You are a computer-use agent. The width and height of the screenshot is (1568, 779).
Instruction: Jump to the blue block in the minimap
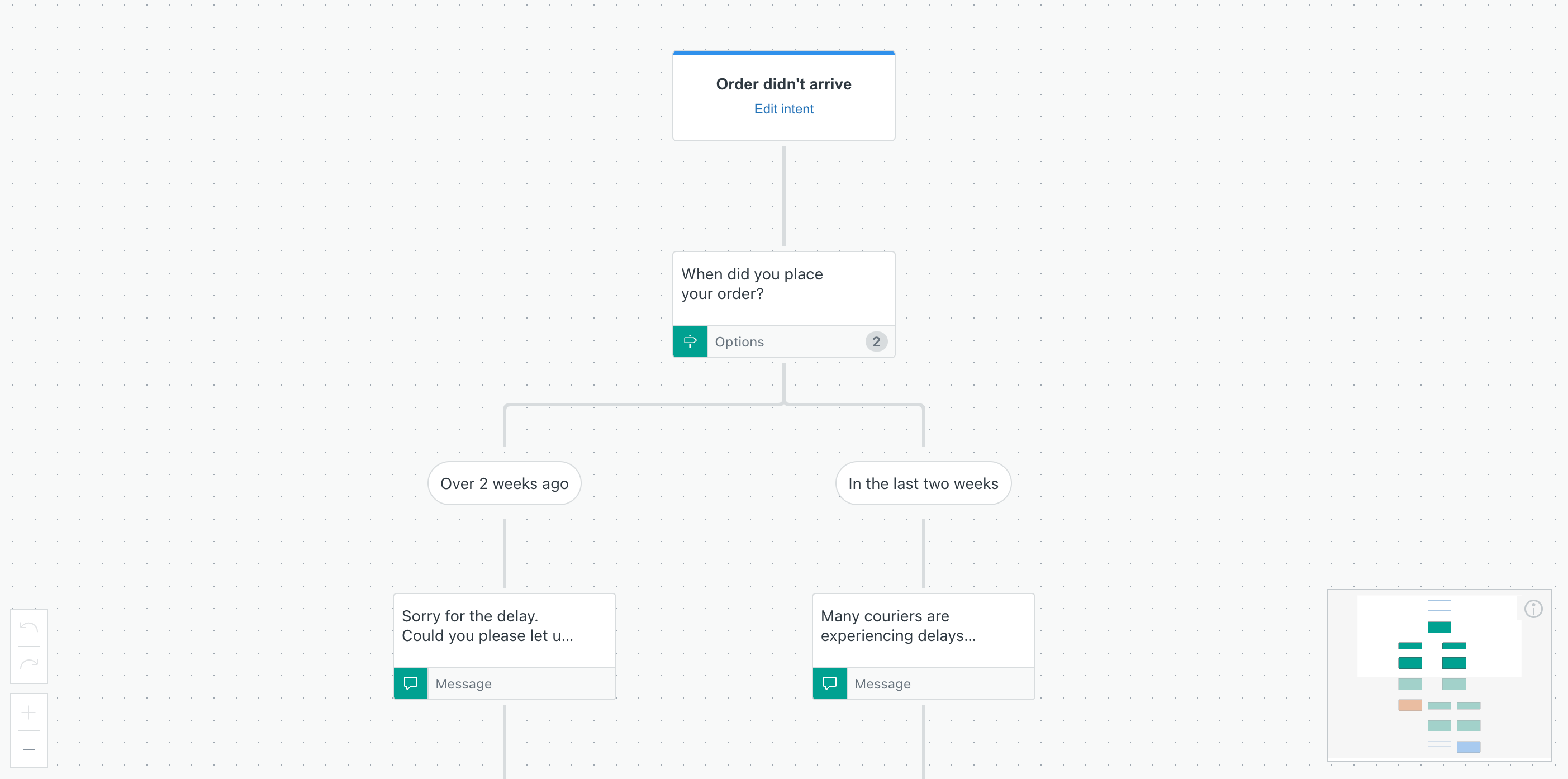(x=1468, y=747)
